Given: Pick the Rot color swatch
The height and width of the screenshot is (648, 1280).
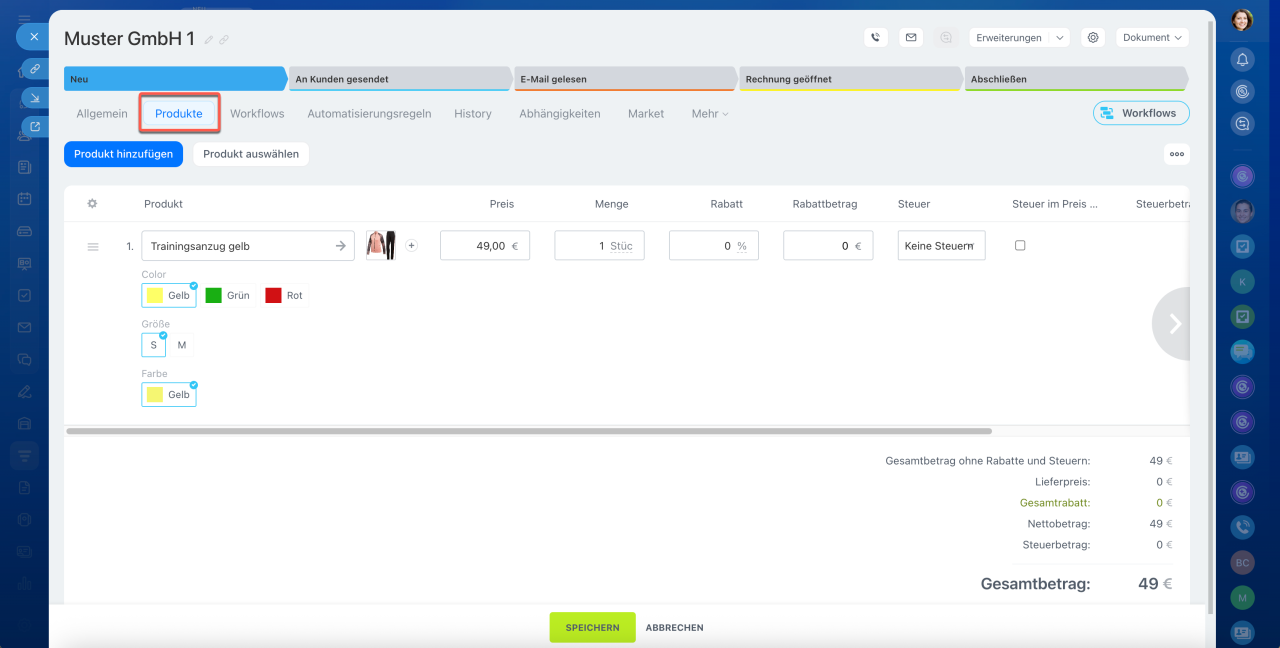Looking at the screenshot, I should click(285, 295).
